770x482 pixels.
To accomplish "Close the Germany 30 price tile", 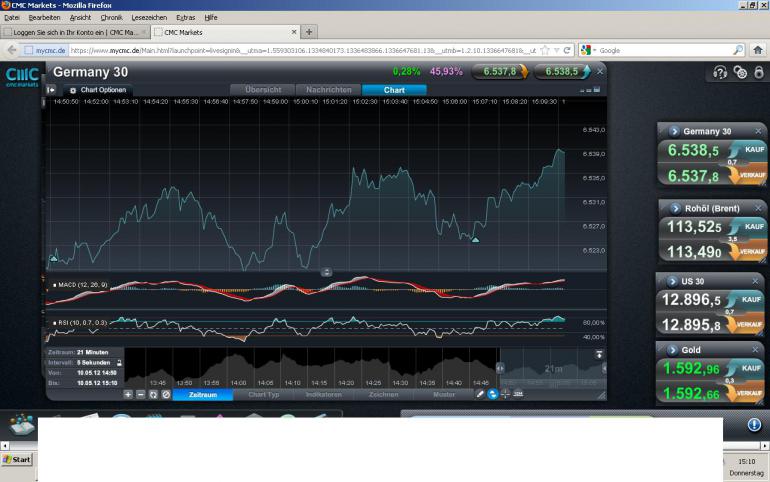I will click(x=758, y=131).
